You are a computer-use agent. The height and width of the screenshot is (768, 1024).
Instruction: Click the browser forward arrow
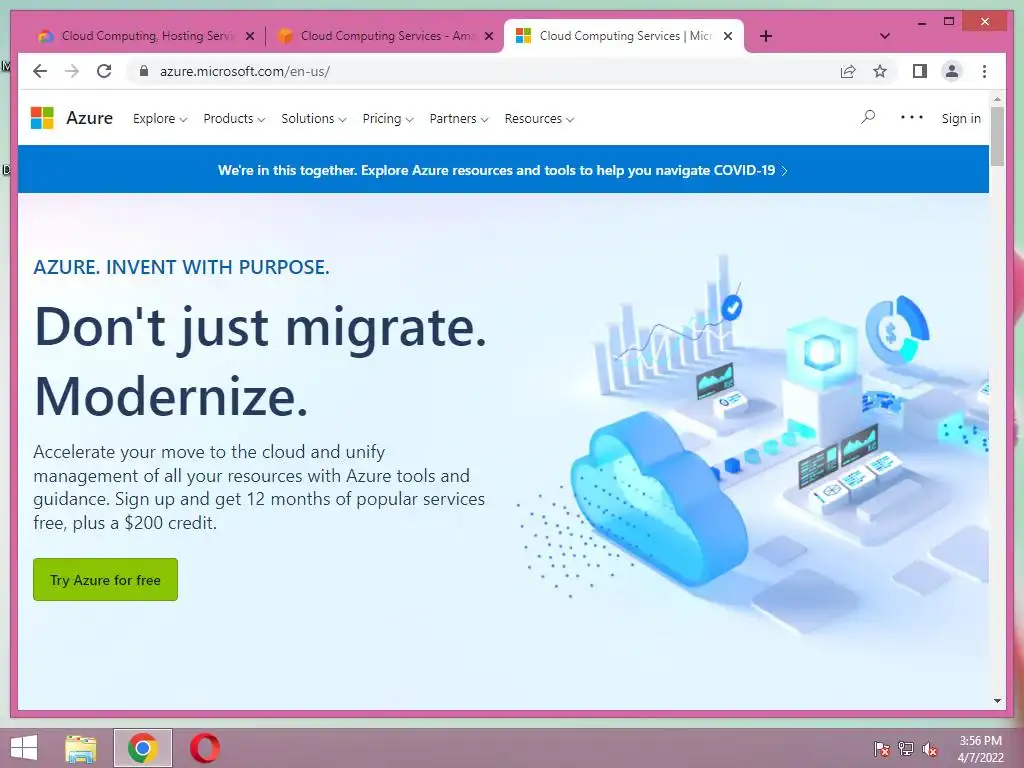[x=72, y=71]
